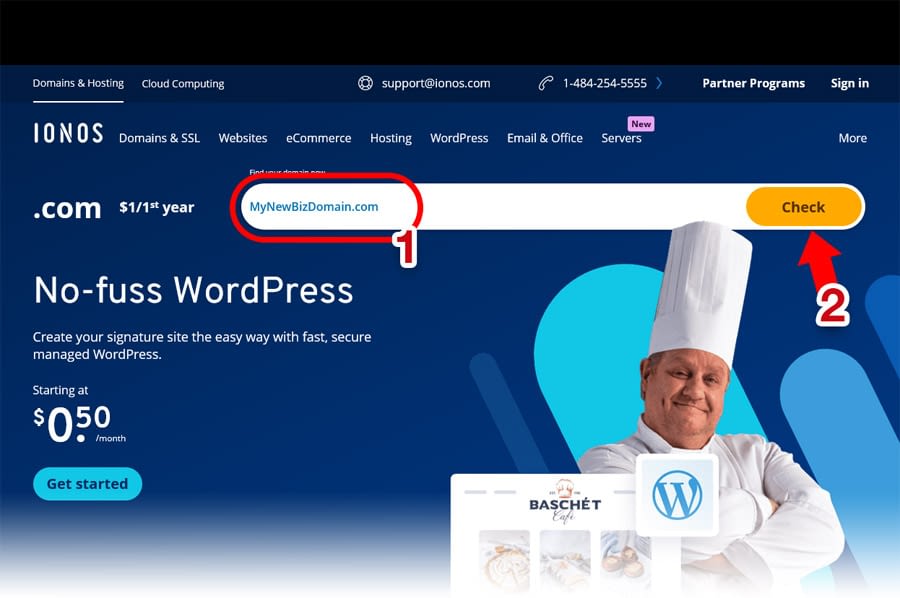900x598 pixels.
Task: Open the Hosting menu
Action: point(391,138)
